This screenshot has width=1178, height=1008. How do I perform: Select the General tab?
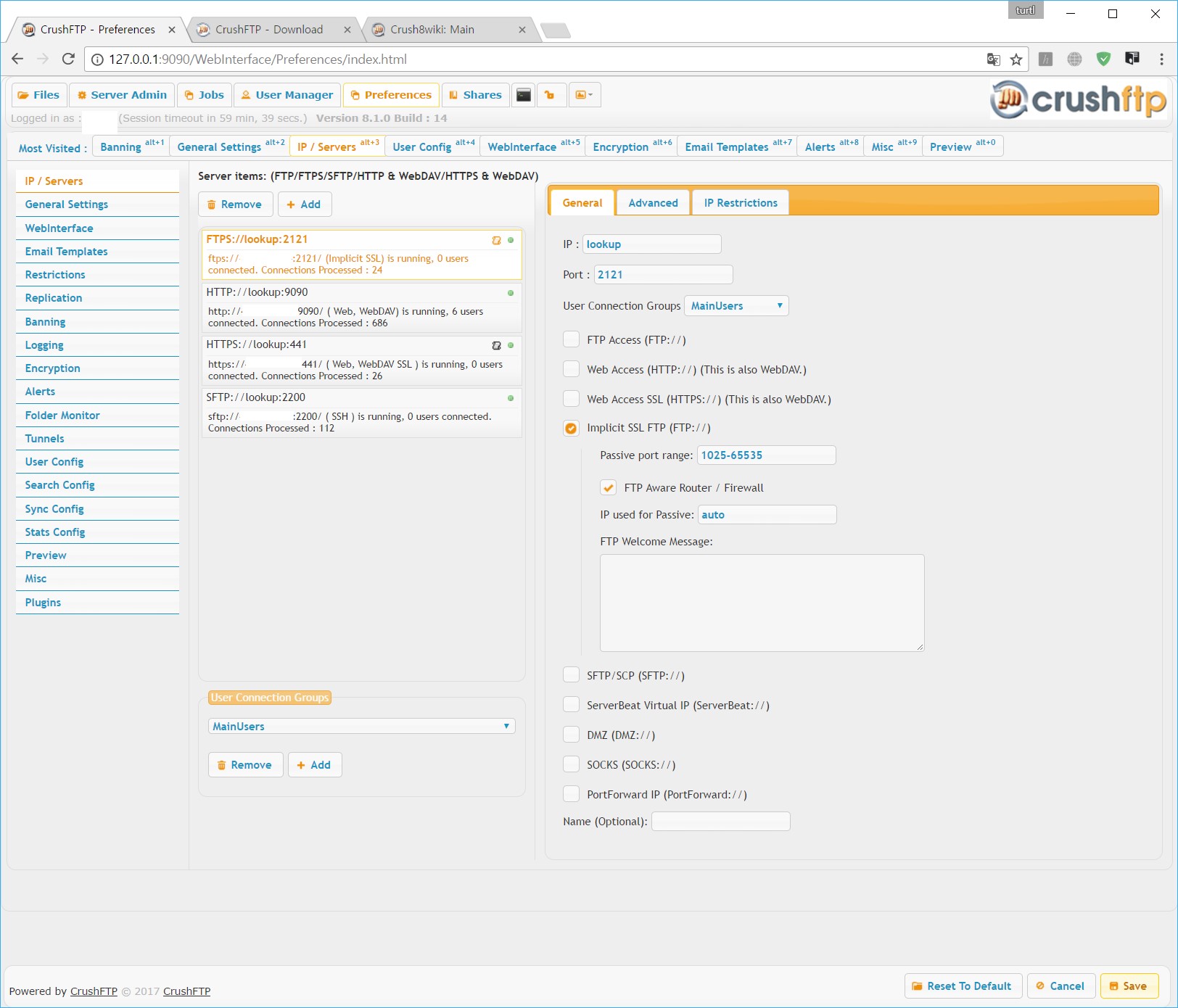582,203
